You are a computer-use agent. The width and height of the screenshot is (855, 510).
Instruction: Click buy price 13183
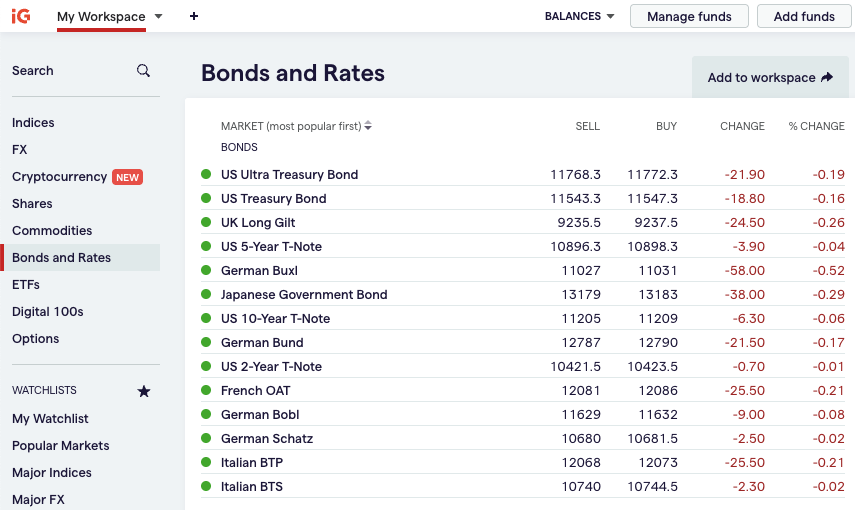click(x=658, y=295)
